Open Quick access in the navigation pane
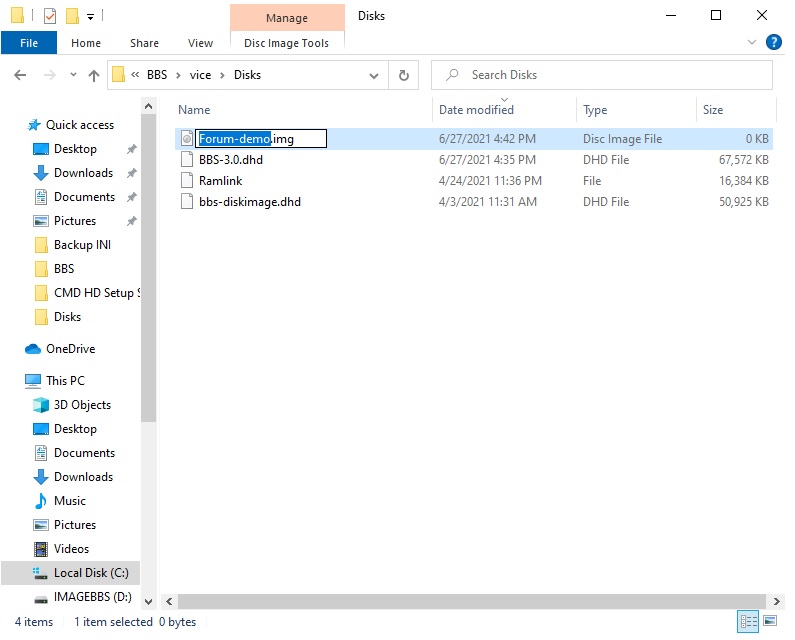Viewport: 795px width, 640px height. coord(80,125)
